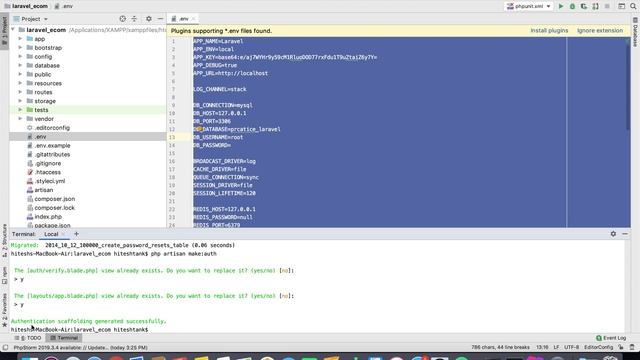Open the phpunit.xml run configuration dropdown
Image resolution: width=640 pixels, height=360 pixels.
[x=529, y=6]
